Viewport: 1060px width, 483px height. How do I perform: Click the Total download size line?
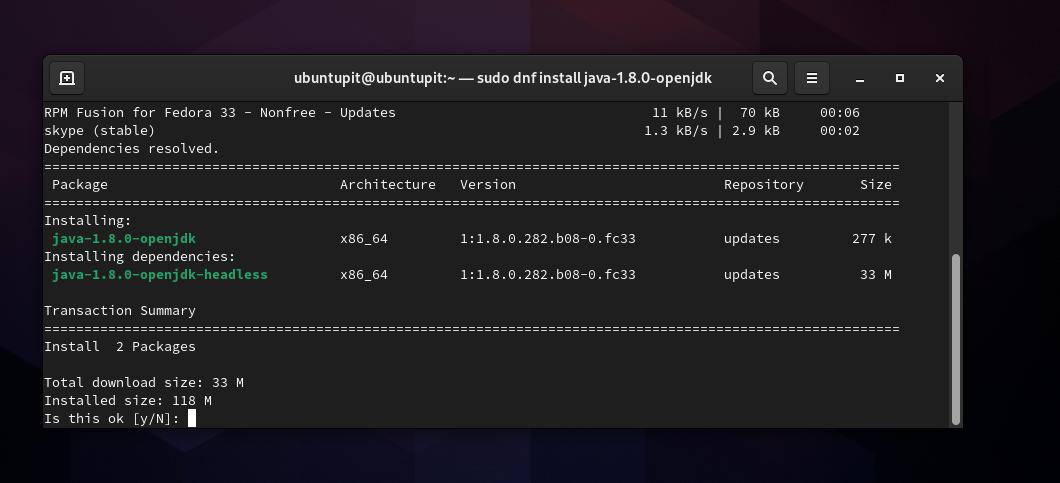point(144,383)
